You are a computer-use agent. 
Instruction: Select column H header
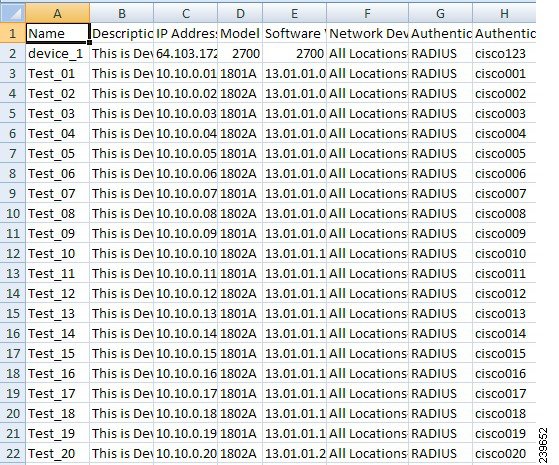point(504,13)
